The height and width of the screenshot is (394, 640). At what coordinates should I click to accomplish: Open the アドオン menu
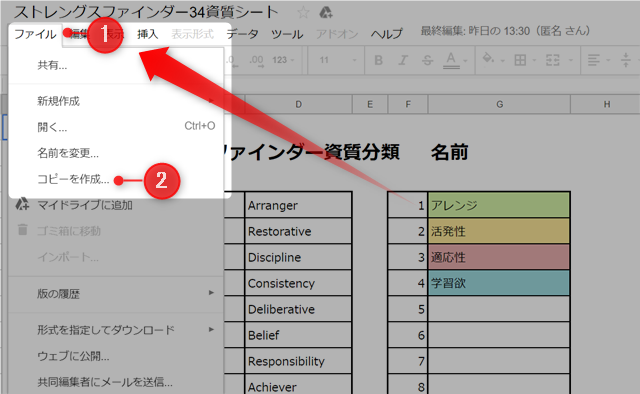tap(337, 34)
